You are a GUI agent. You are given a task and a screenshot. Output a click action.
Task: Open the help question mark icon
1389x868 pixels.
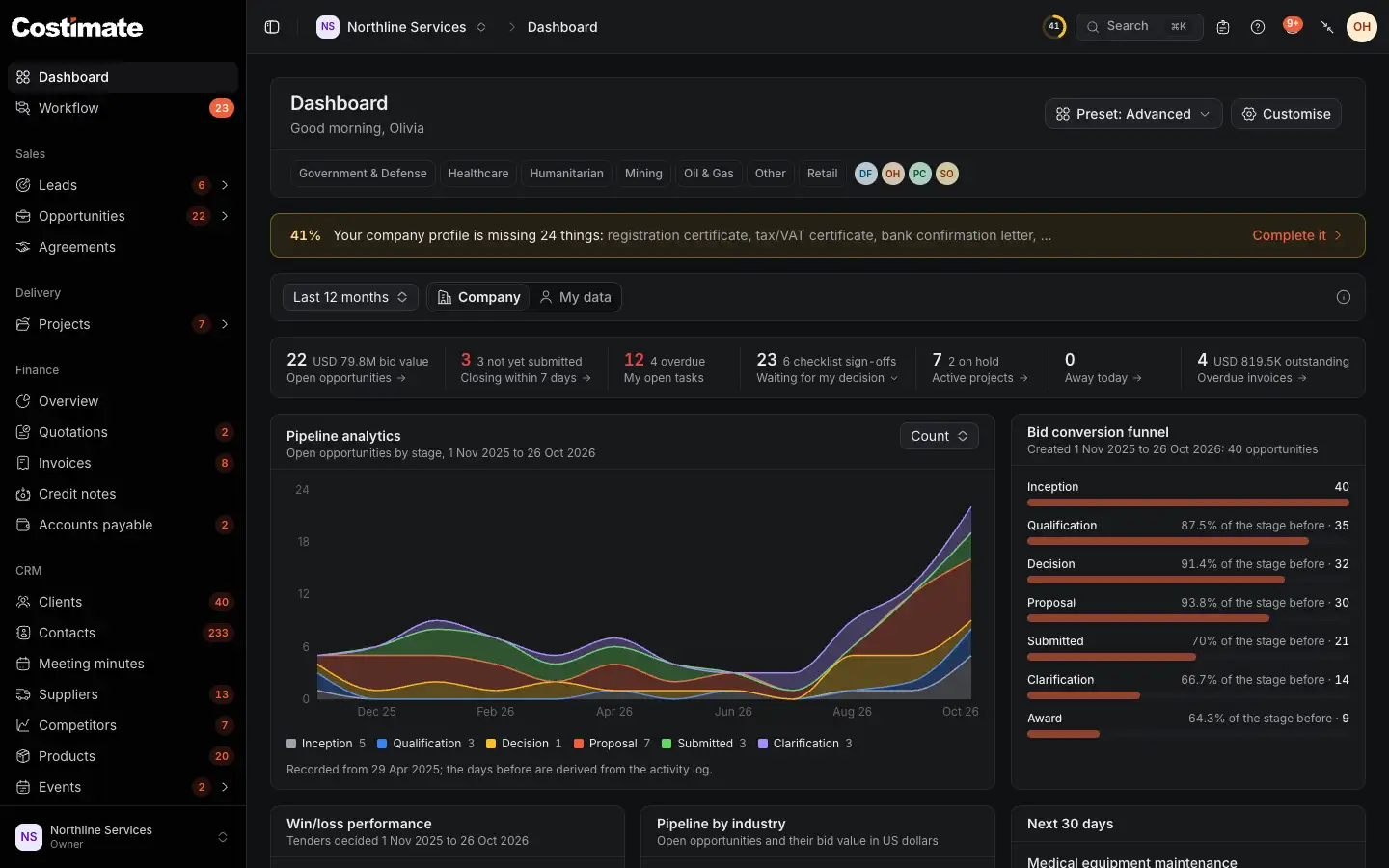click(1258, 27)
